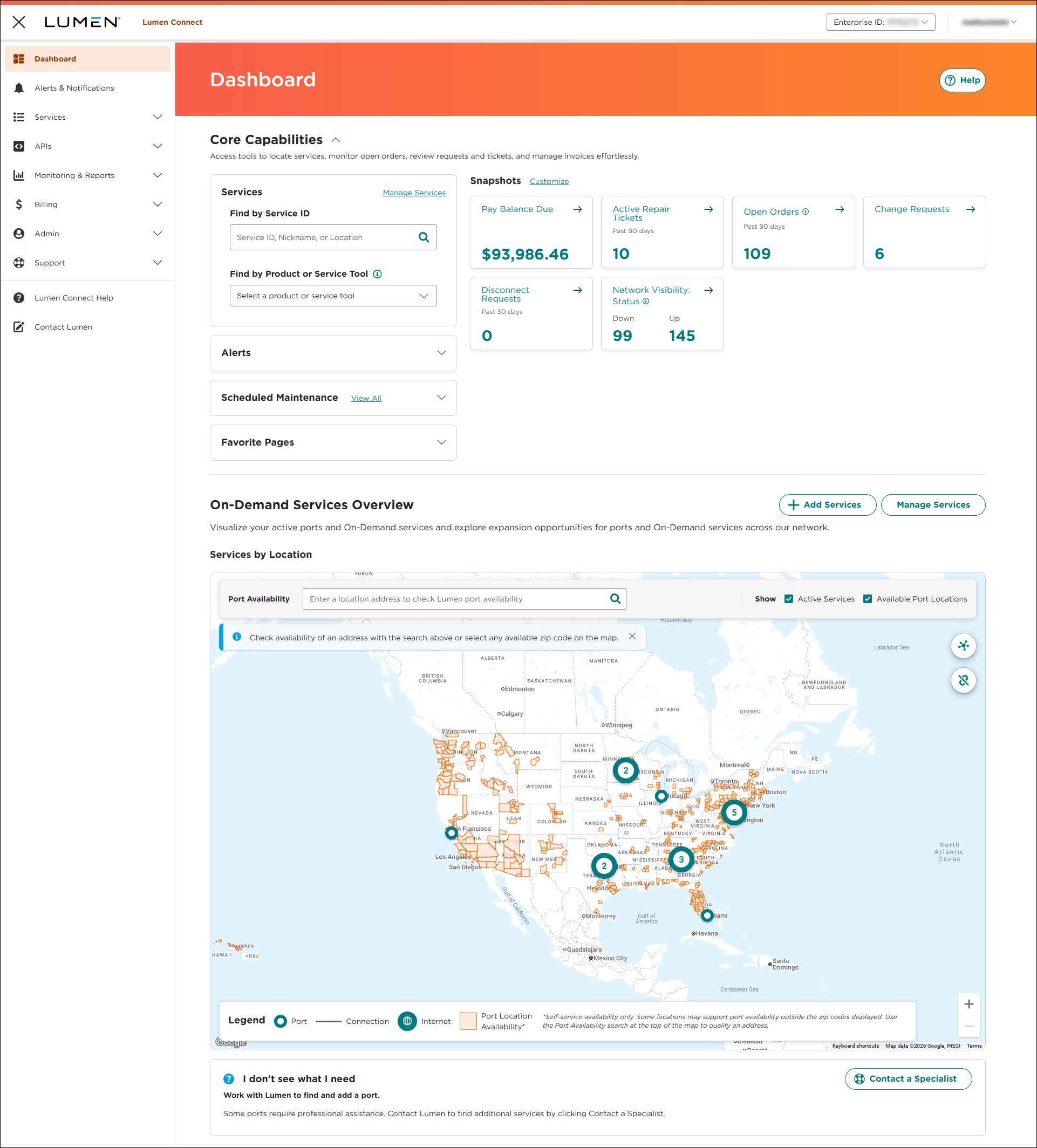1037x1148 pixels.
Task: Click the Service ID search magnifier icon
Action: (x=424, y=237)
